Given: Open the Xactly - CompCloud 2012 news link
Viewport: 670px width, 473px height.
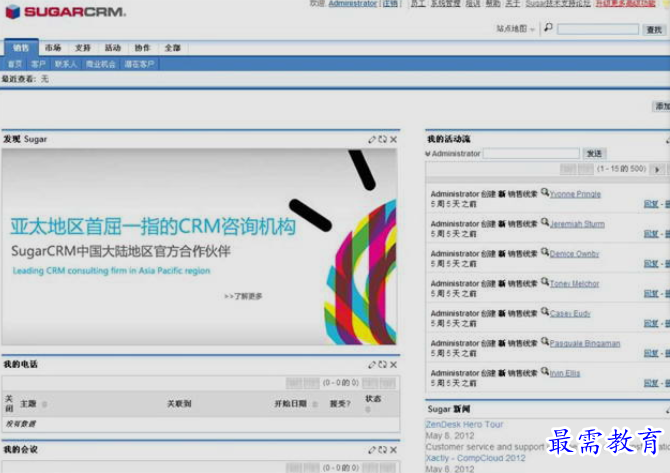Looking at the screenshot, I should (476, 458).
